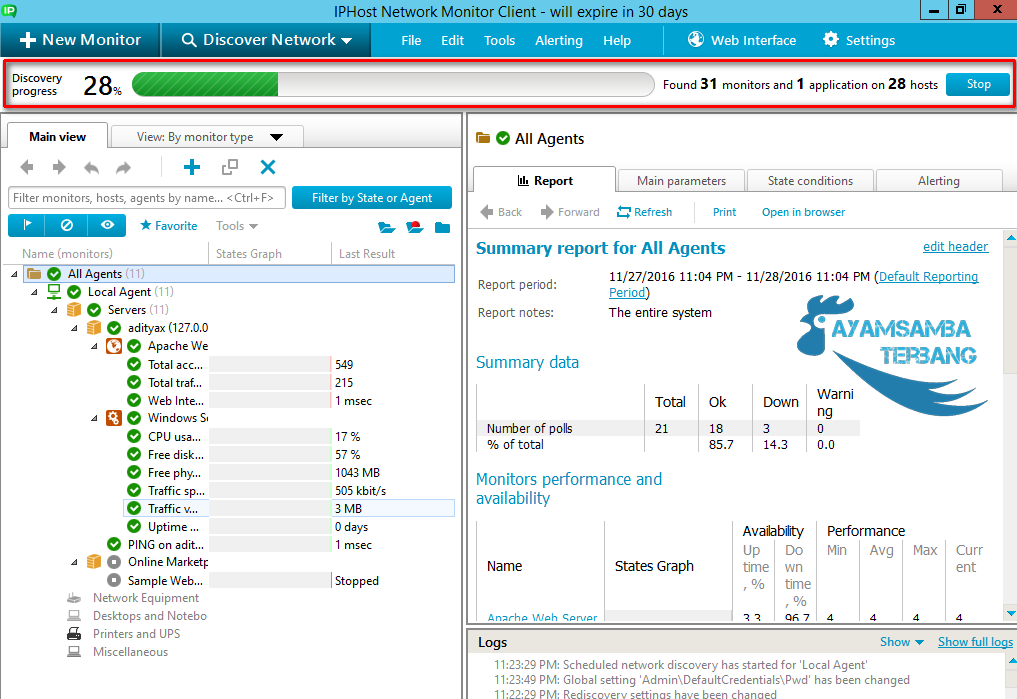The width and height of the screenshot is (1017, 699).
Task: Refresh the report
Action: tap(645, 212)
